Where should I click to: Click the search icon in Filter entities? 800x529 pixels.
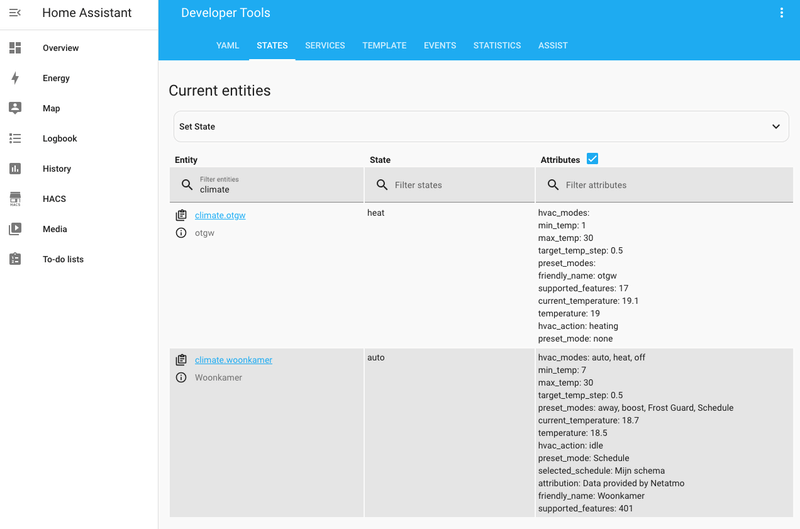coord(187,185)
